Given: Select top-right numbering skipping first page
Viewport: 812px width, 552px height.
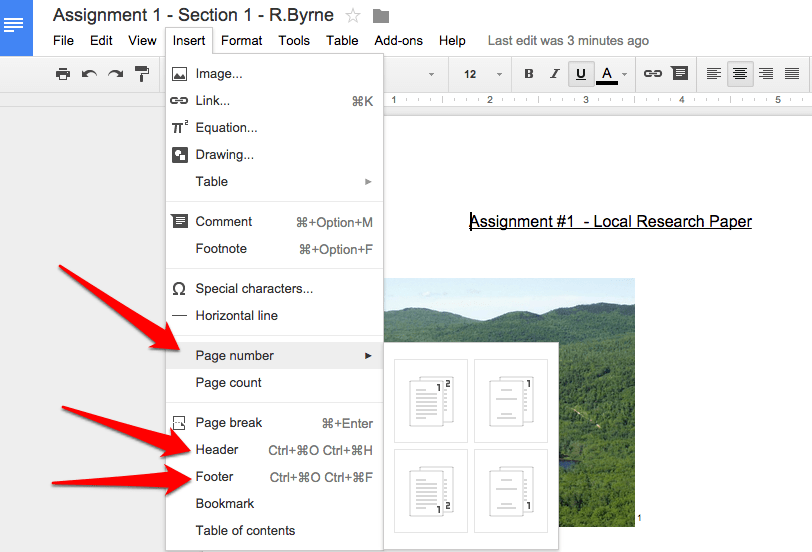Looking at the screenshot, I should [x=511, y=401].
